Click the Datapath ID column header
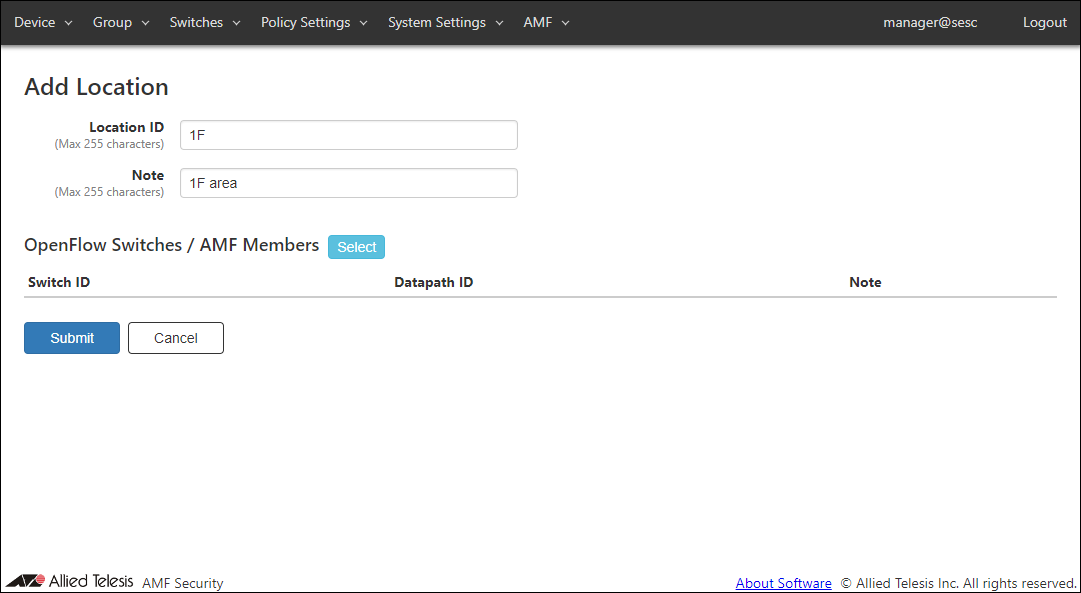This screenshot has height=593, width=1081. tap(433, 282)
